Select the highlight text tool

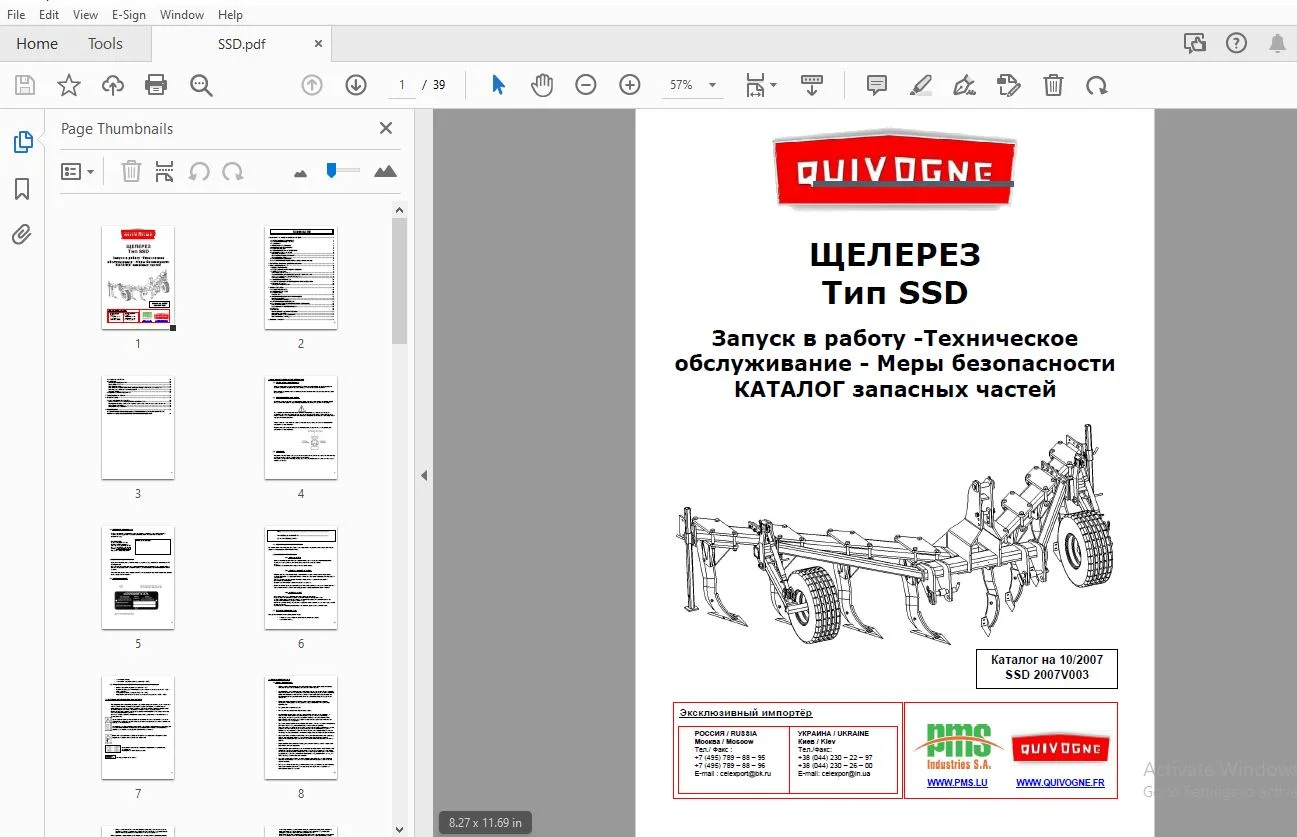pos(921,86)
